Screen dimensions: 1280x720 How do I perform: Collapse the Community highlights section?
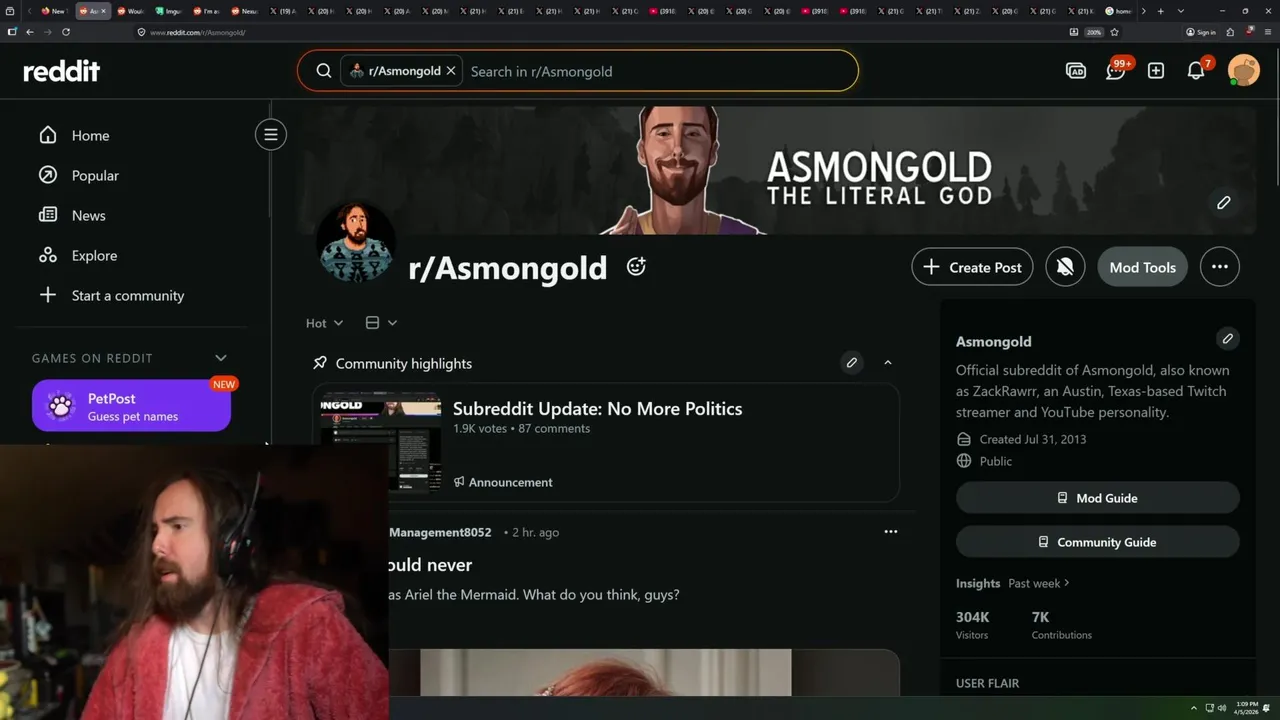(888, 363)
